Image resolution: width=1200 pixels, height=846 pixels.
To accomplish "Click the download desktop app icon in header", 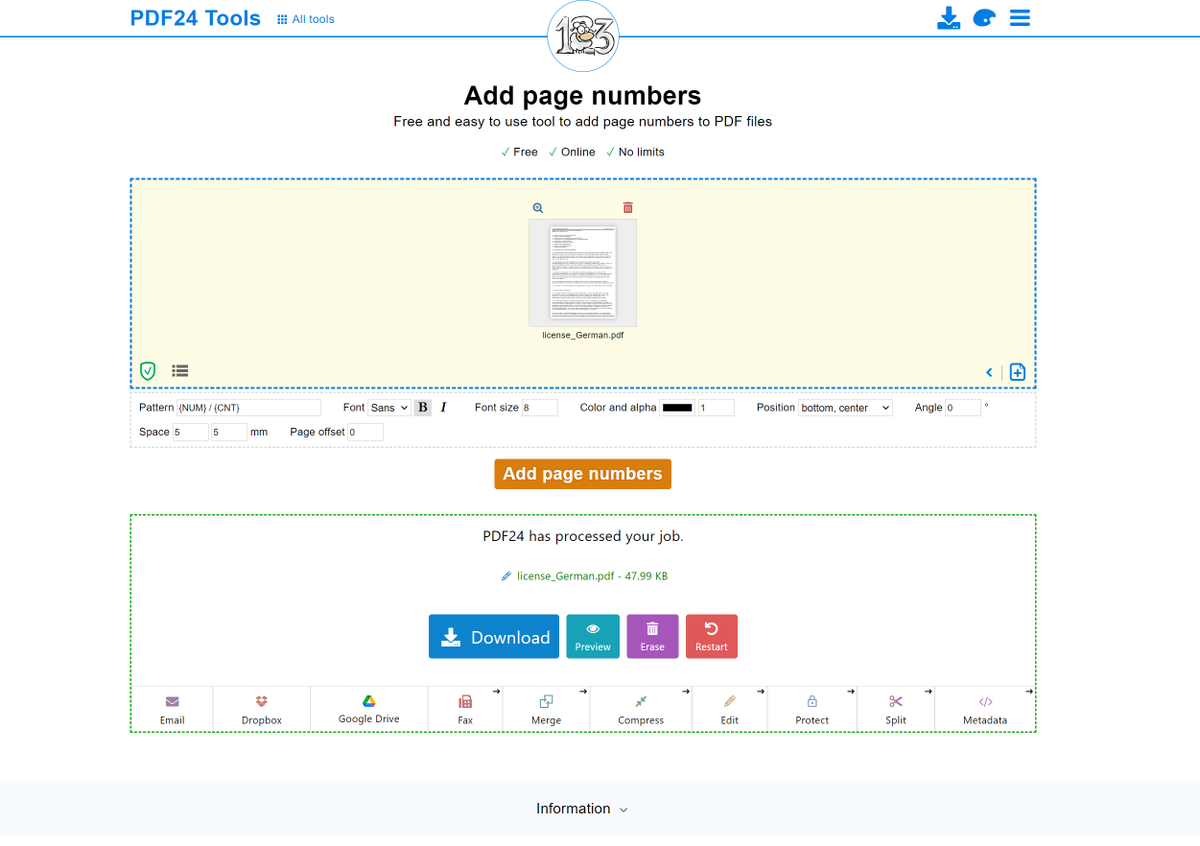I will point(949,18).
